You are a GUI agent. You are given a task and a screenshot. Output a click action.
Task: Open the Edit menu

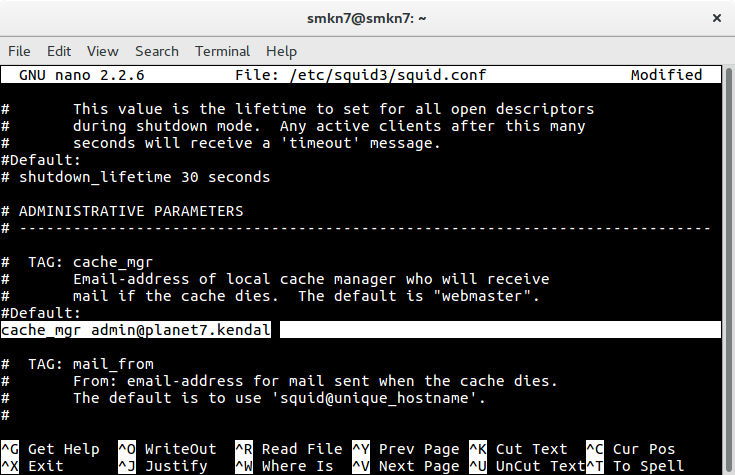pyautogui.click(x=59, y=51)
